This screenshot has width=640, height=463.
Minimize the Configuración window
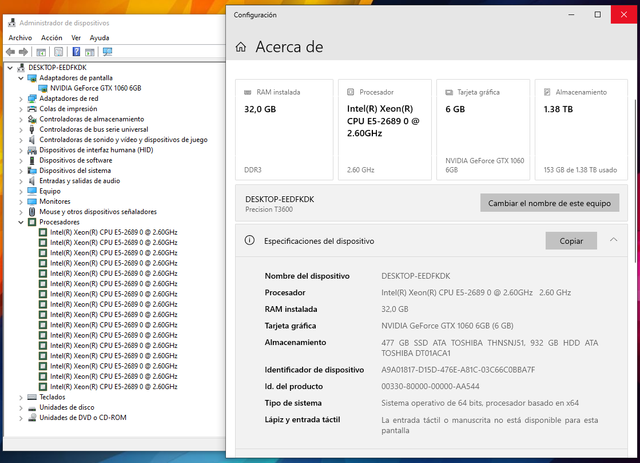(x=571, y=15)
